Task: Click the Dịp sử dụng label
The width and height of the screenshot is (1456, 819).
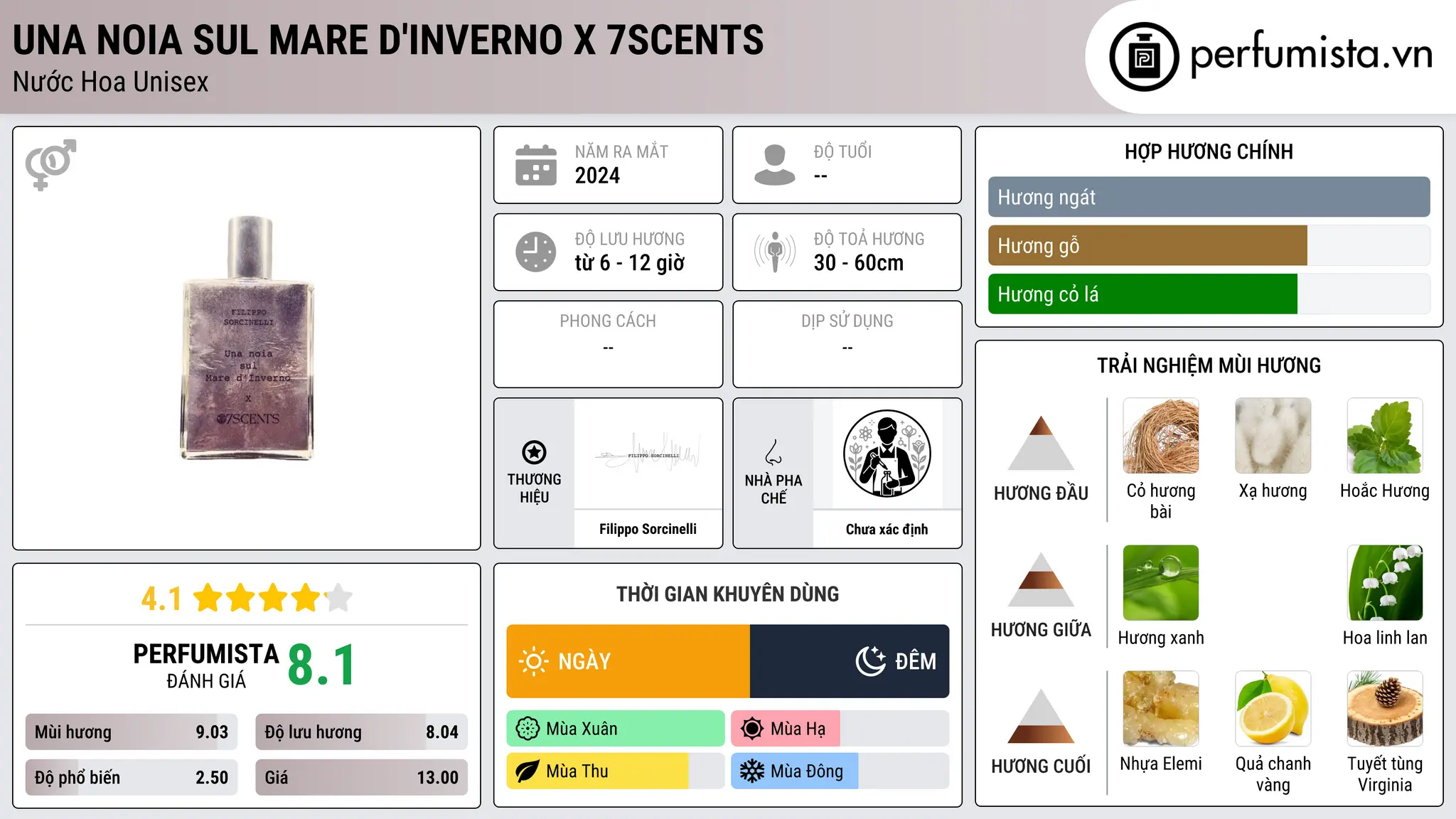Action: tap(847, 321)
